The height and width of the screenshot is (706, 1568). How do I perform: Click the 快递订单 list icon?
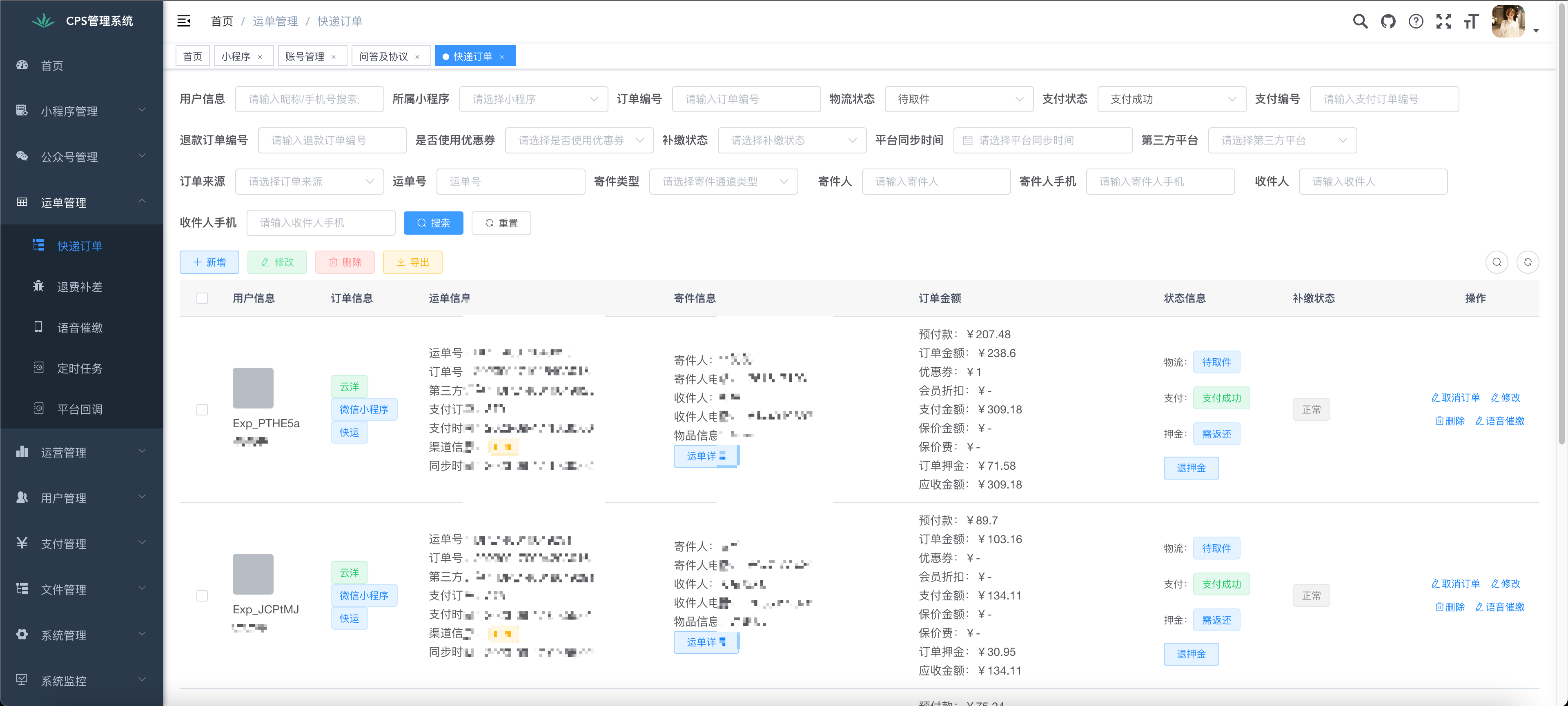[x=38, y=245]
